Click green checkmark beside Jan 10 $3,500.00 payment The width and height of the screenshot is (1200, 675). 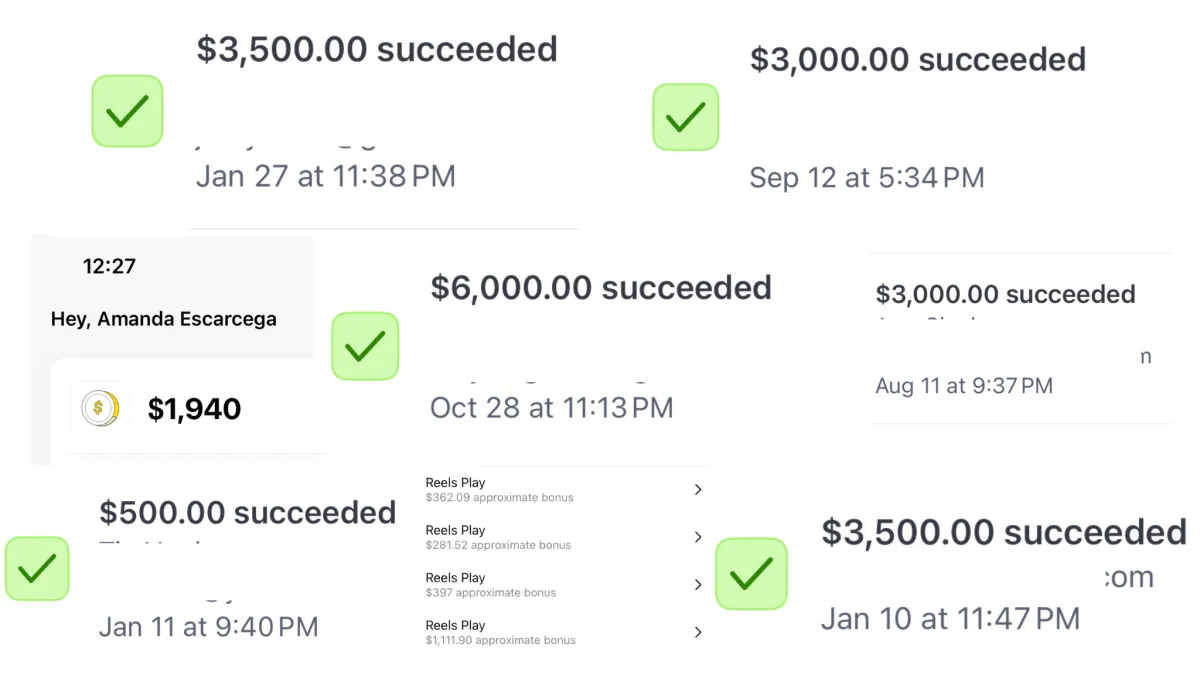coord(751,574)
